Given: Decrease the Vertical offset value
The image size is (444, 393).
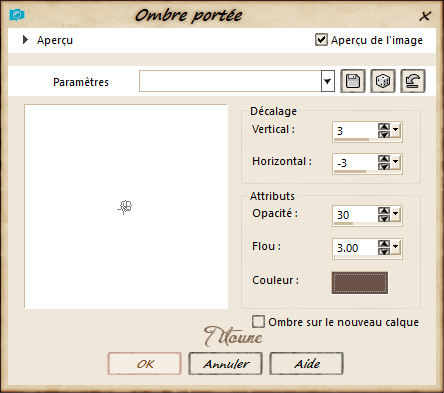Looking at the screenshot, I should (384, 134).
